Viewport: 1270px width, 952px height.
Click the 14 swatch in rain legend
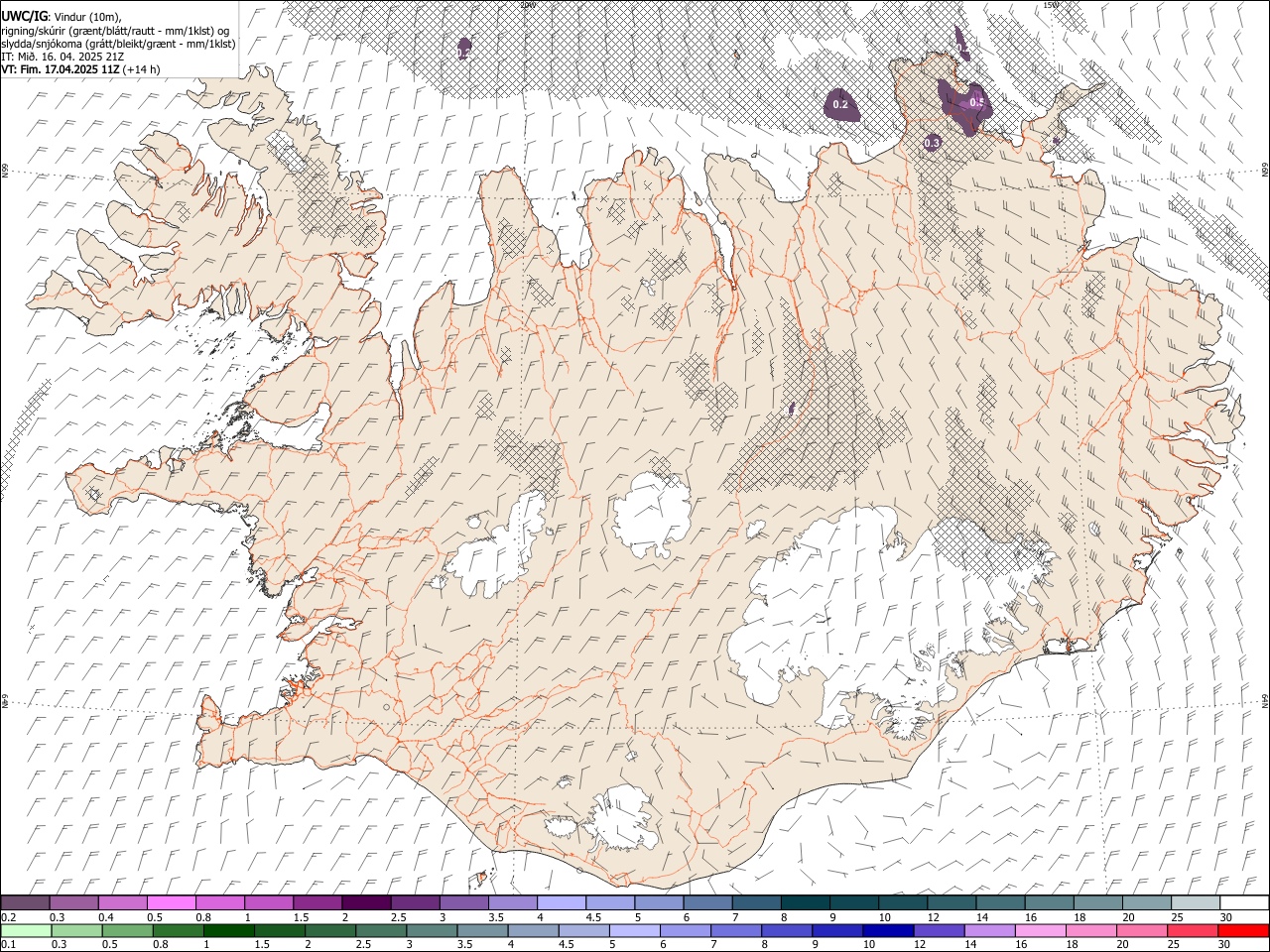click(x=989, y=931)
